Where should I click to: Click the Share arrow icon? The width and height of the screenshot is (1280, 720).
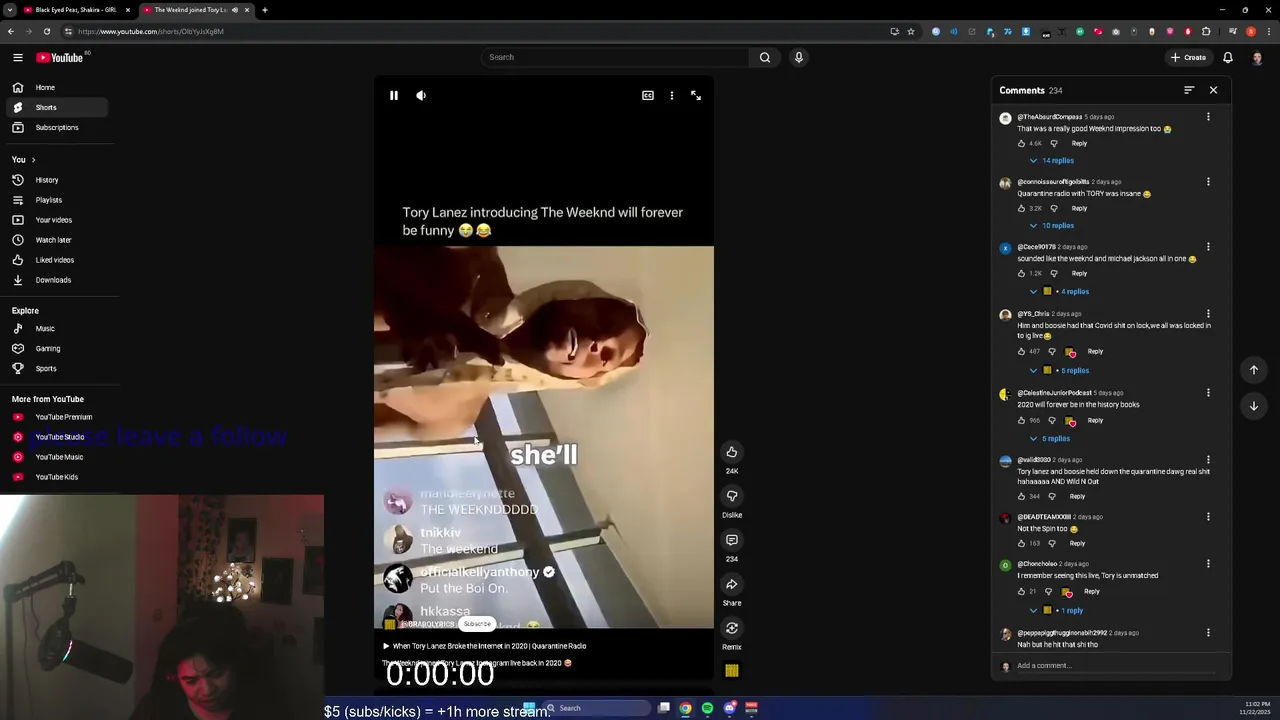pos(732,584)
